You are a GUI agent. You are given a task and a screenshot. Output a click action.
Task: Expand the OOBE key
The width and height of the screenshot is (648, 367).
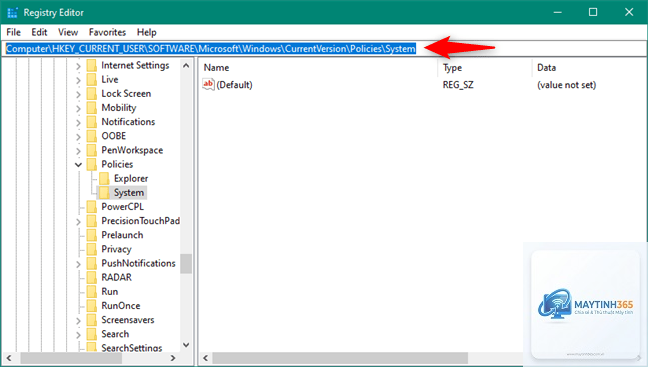point(78,136)
